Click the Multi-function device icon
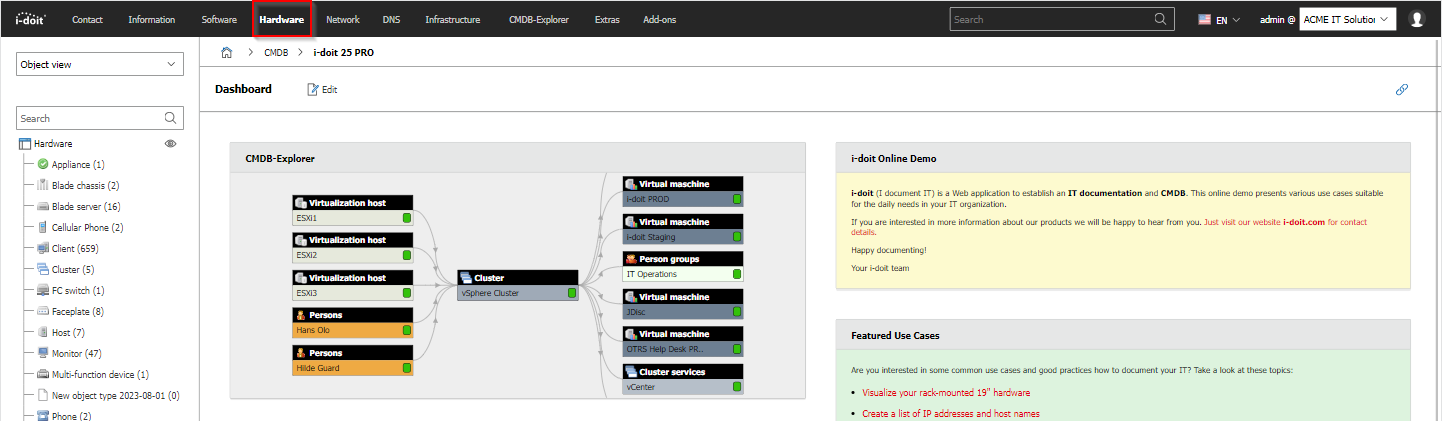 [x=43, y=375]
